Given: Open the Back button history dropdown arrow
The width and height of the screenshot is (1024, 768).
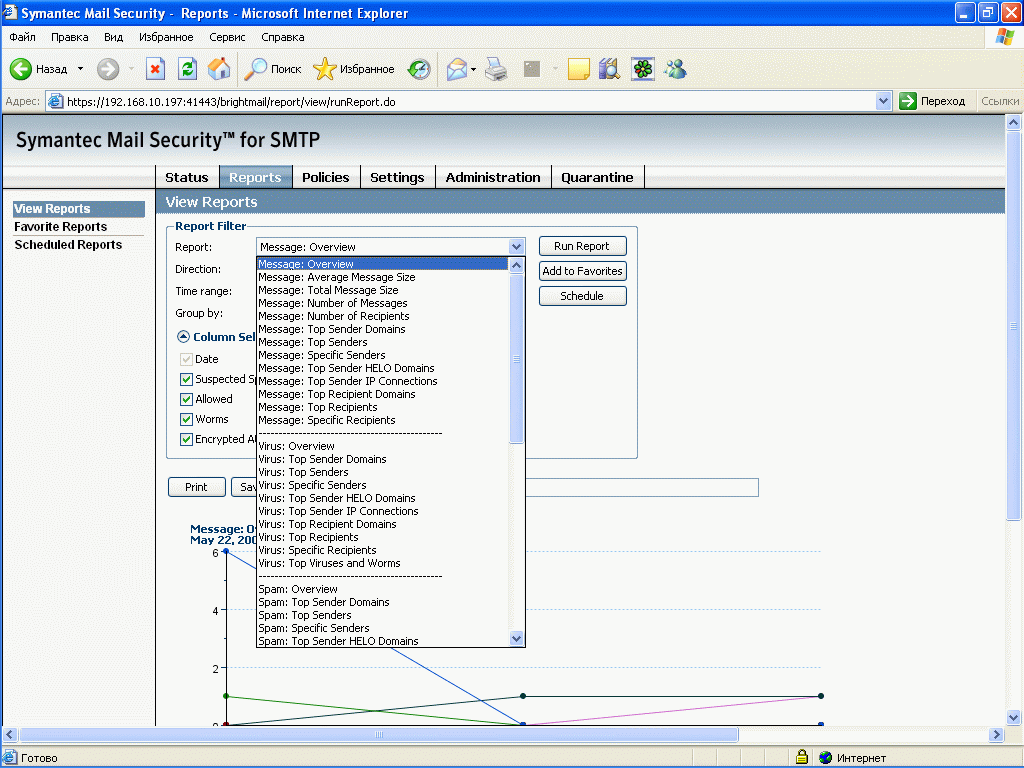Looking at the screenshot, I should pyautogui.click(x=80, y=69).
